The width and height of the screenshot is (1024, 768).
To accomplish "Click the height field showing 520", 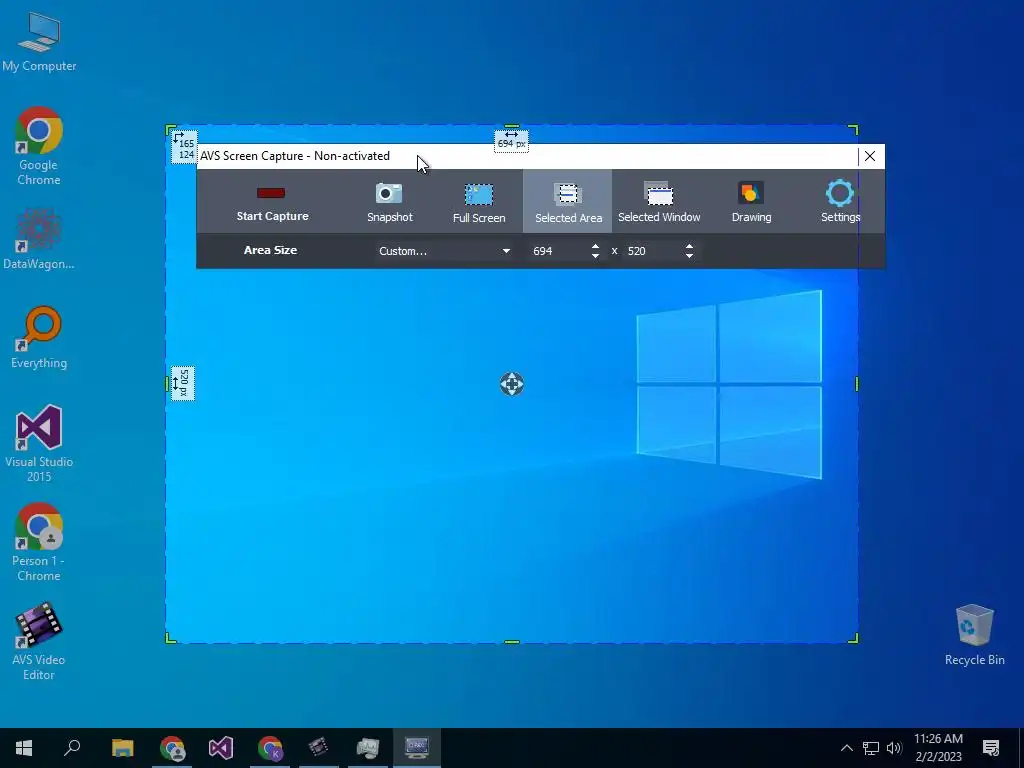I will [653, 251].
